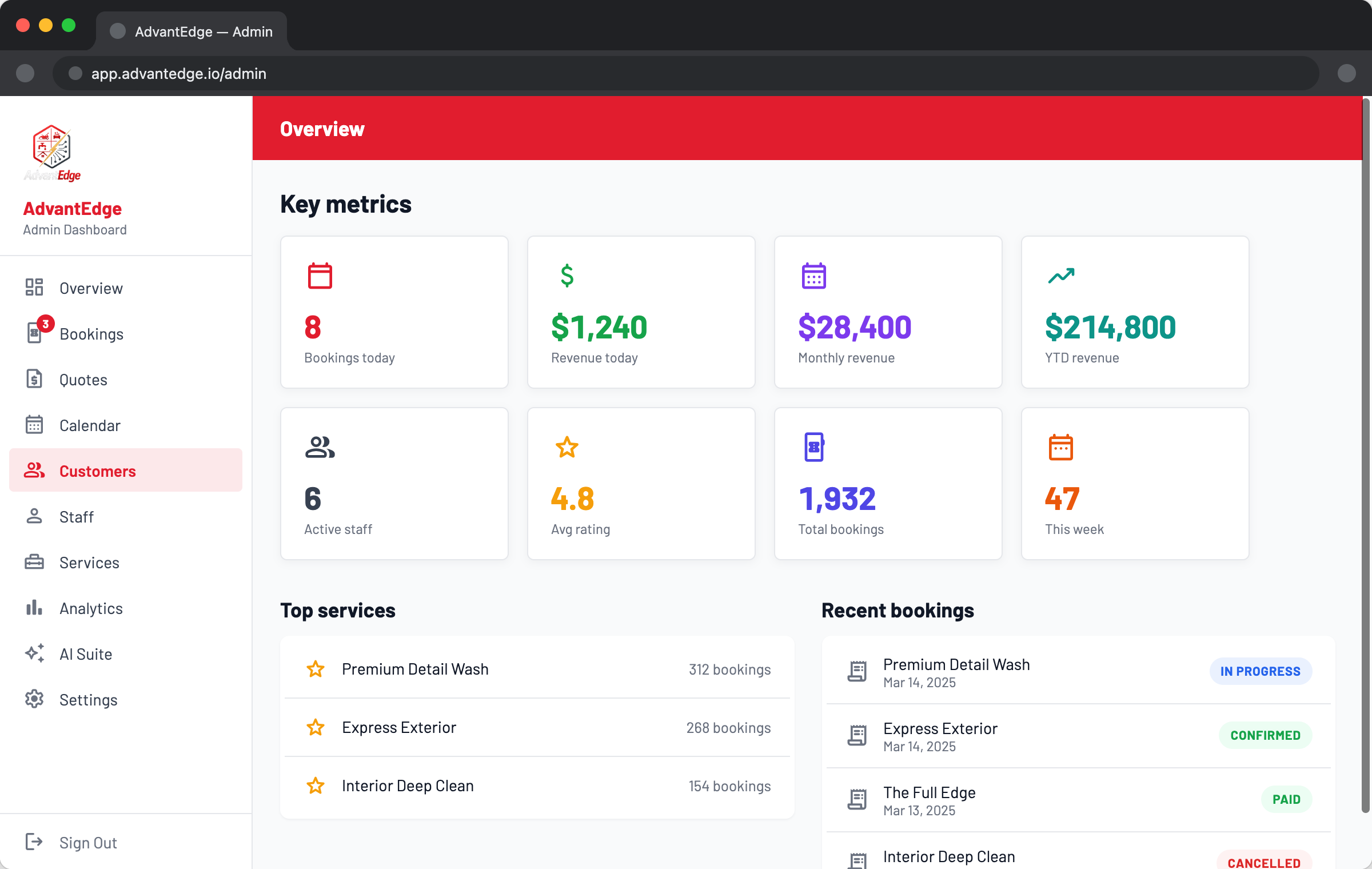The image size is (1372, 869).
Task: Click the receipt icon for The Full Edge booking
Action: coord(857,799)
